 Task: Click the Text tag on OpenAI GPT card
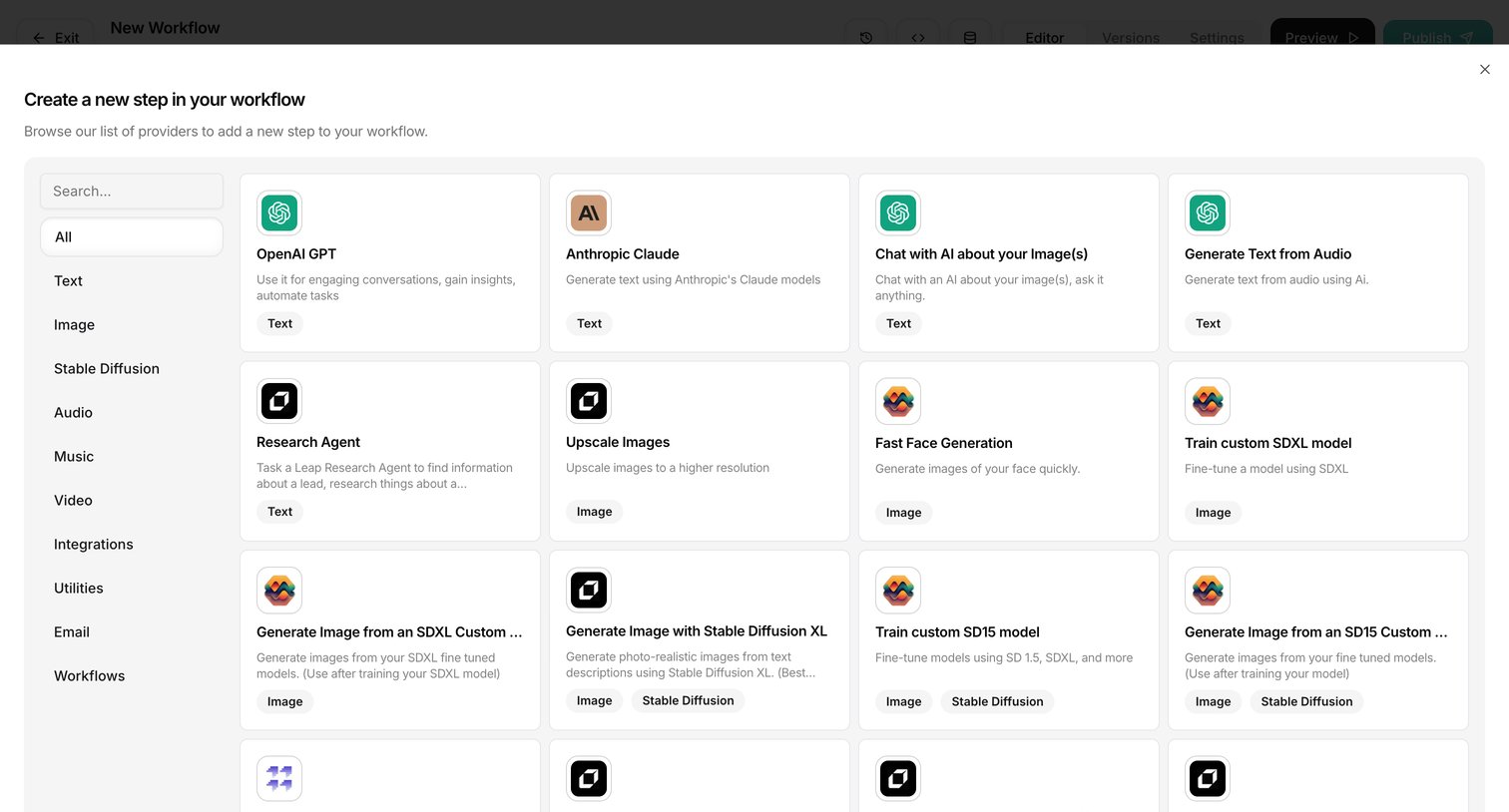(x=280, y=323)
